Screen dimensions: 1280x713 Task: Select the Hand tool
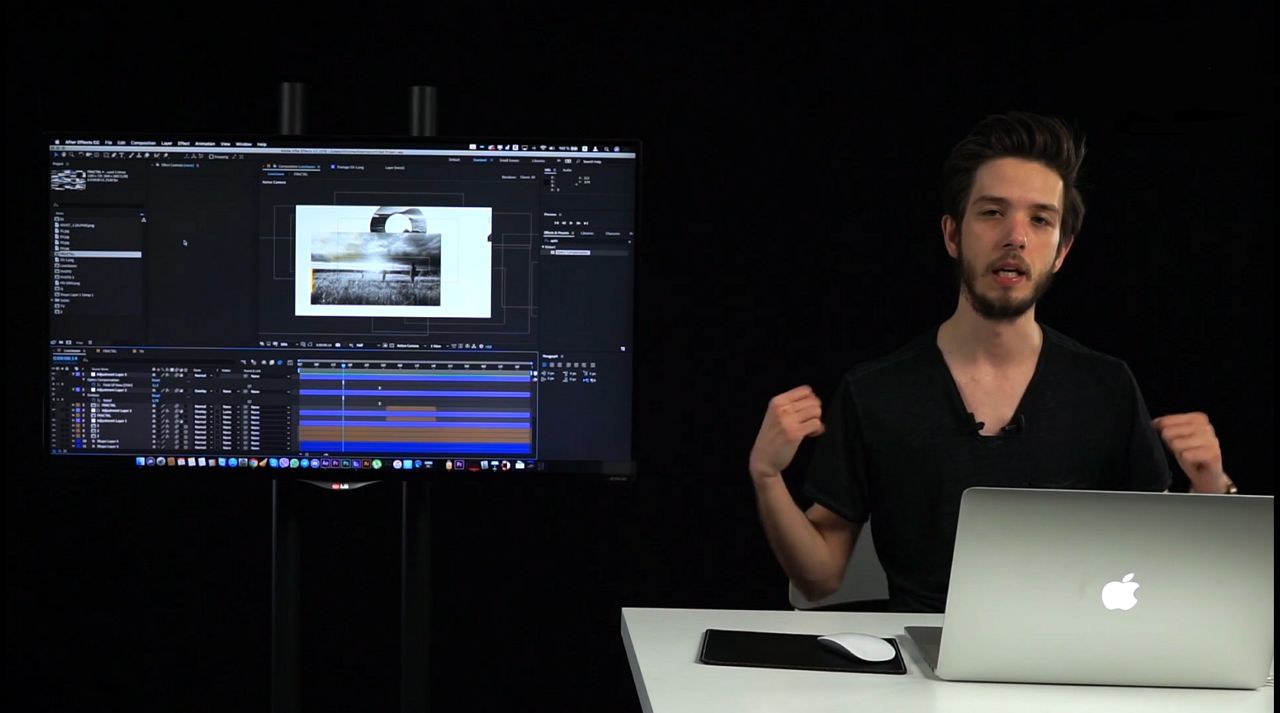click(x=63, y=153)
